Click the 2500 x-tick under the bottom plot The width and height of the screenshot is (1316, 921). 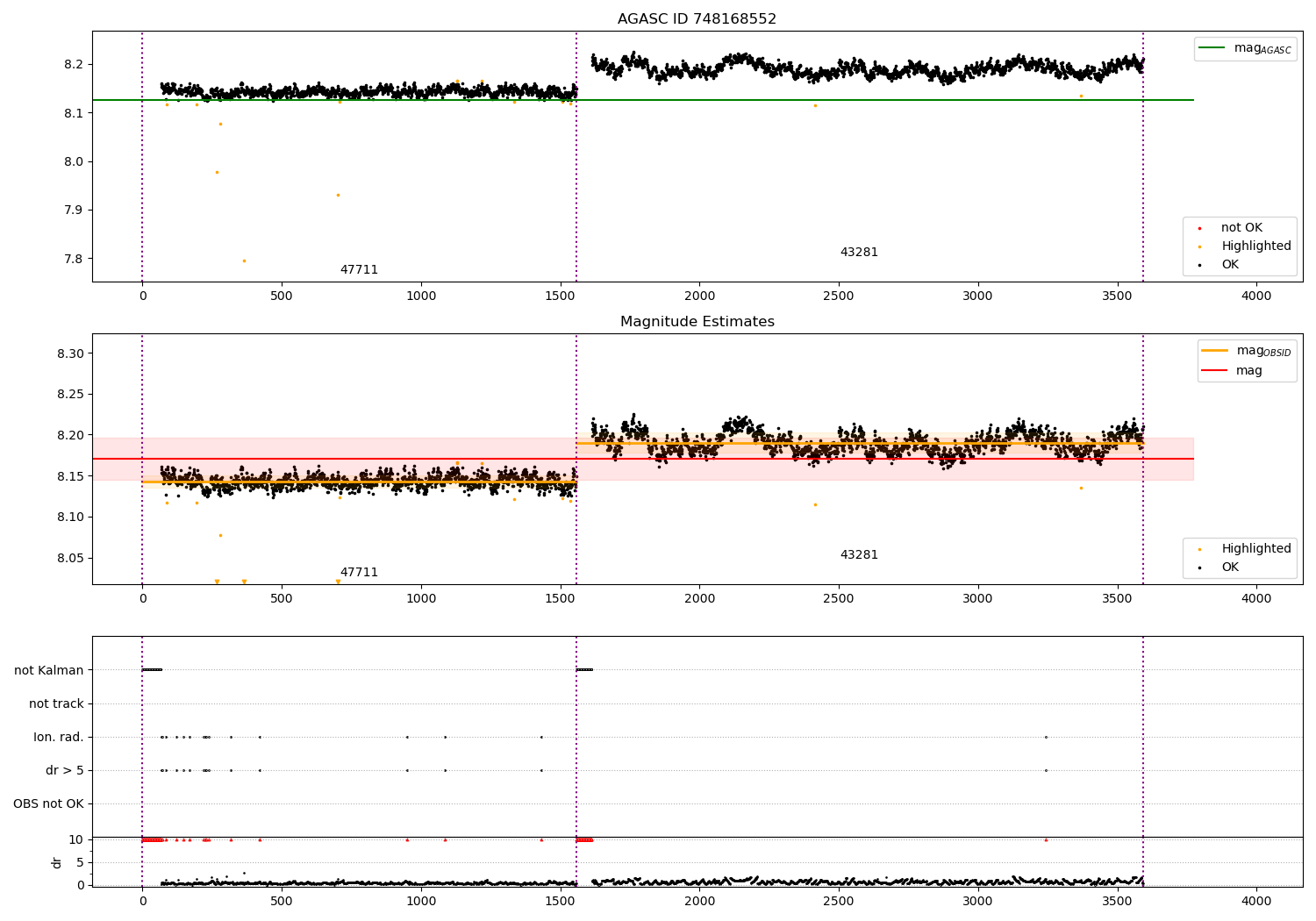839,902
